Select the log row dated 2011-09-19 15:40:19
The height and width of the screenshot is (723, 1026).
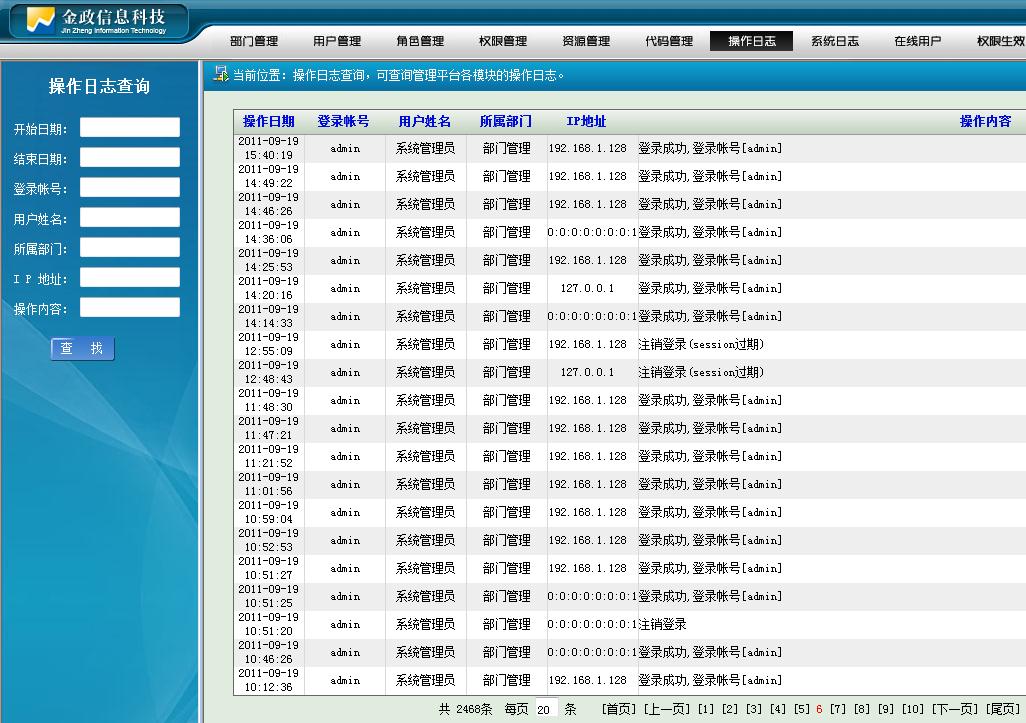click(629, 149)
